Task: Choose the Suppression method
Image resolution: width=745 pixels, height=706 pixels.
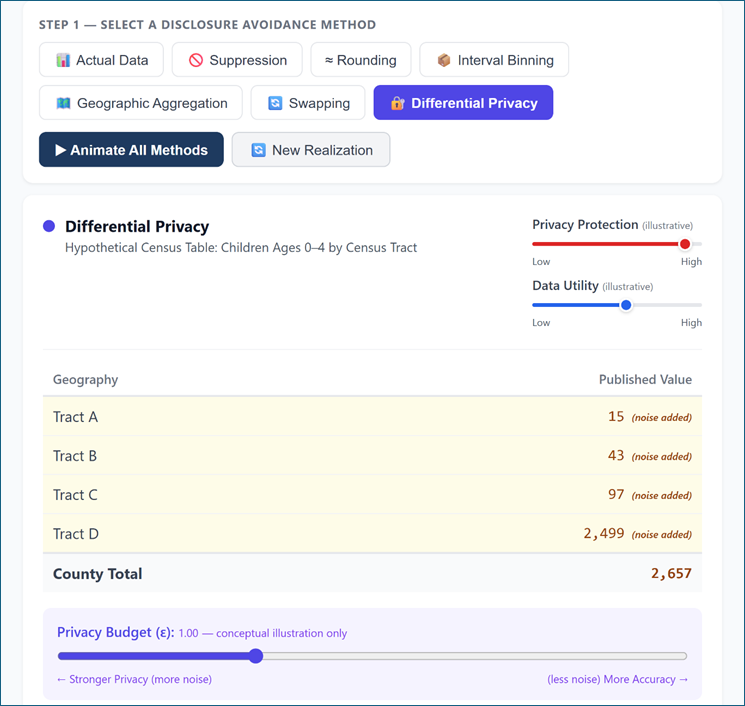Action: pyautogui.click(x=237, y=60)
